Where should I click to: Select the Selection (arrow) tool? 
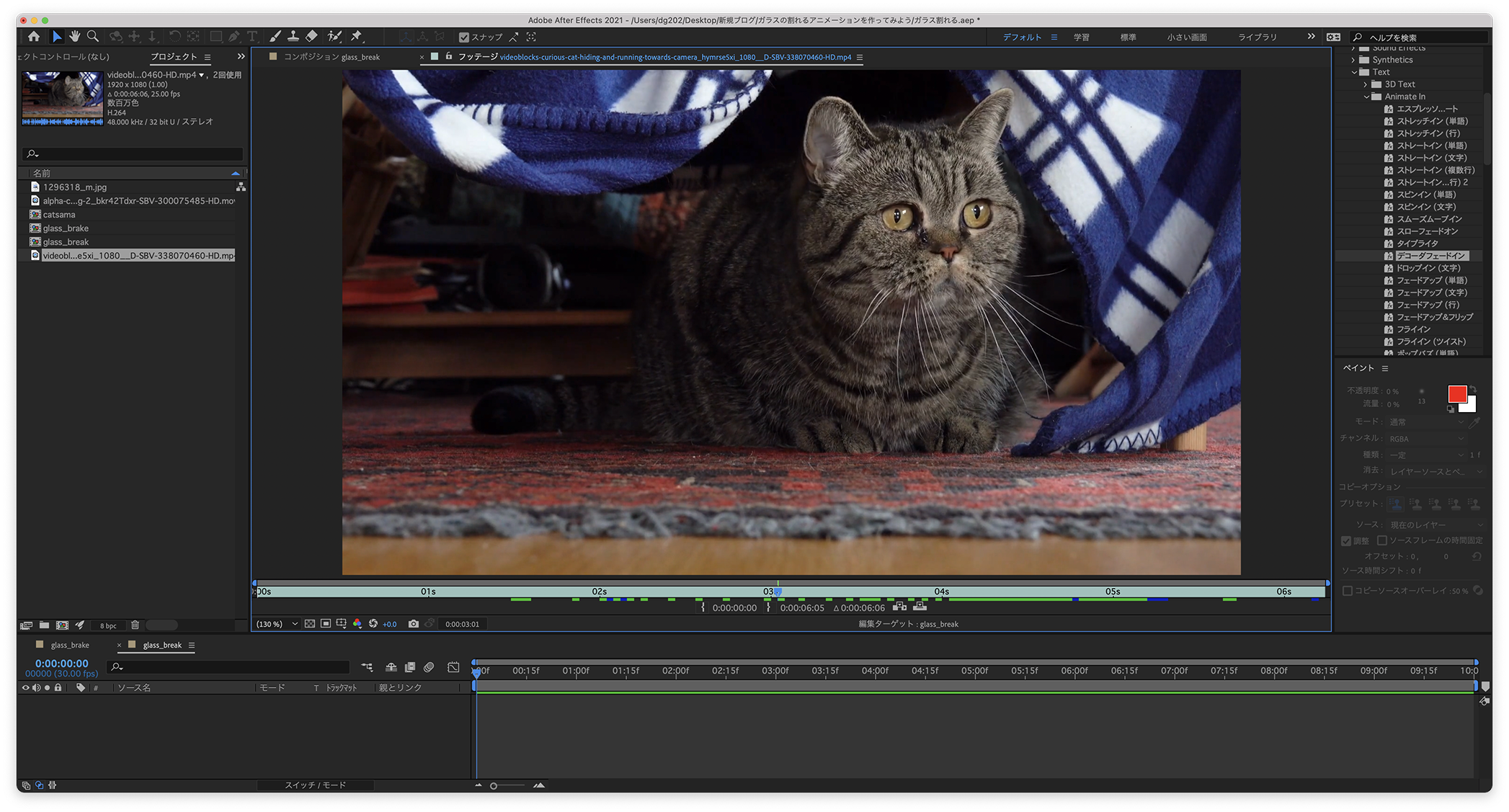(x=57, y=37)
